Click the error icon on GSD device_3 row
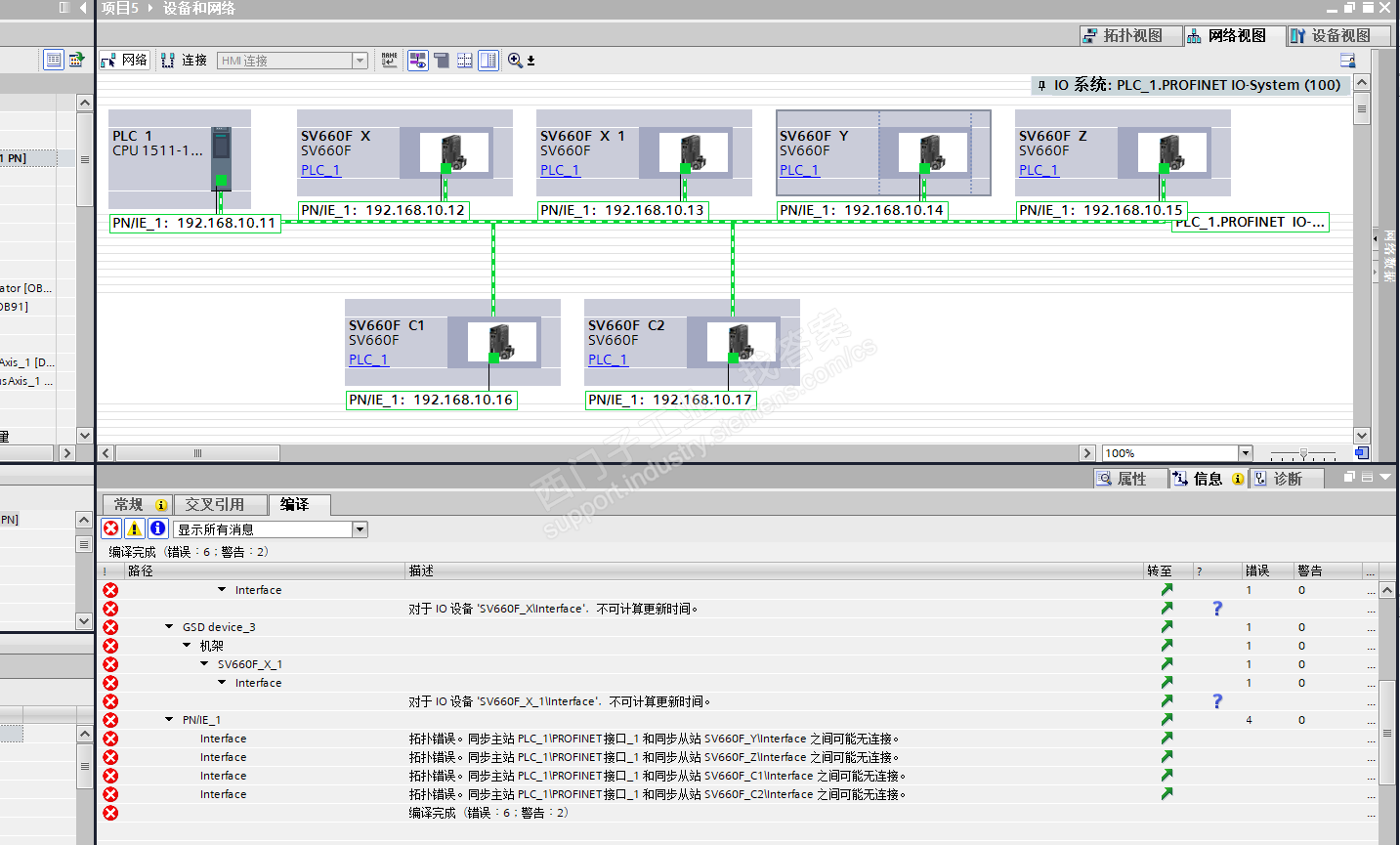This screenshot has height=845, width=1400. coord(110,627)
